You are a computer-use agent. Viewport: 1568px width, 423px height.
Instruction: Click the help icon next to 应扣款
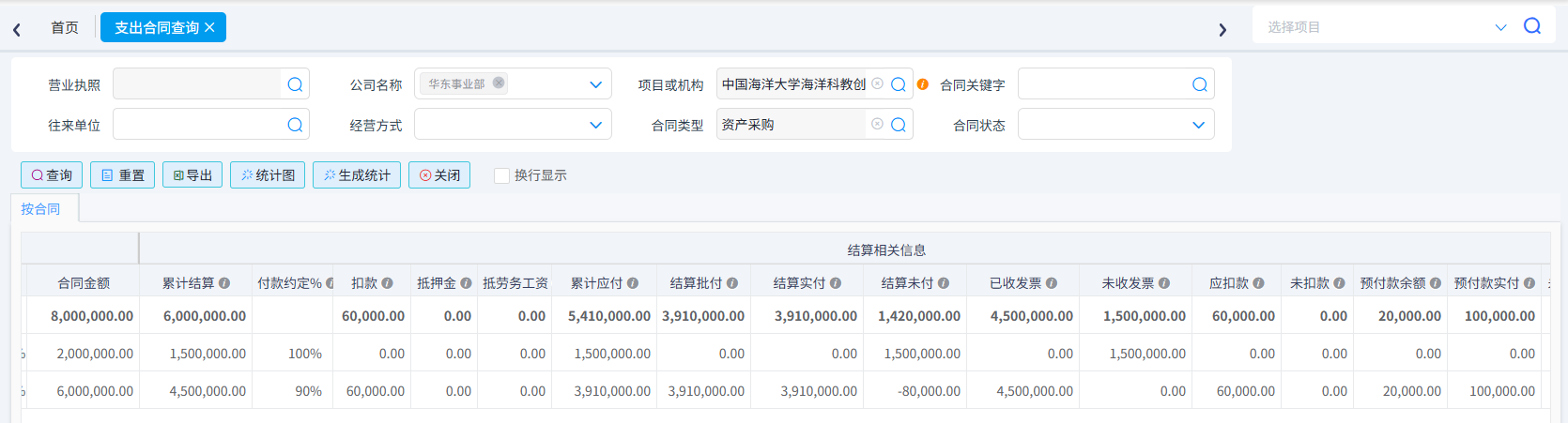click(1259, 283)
